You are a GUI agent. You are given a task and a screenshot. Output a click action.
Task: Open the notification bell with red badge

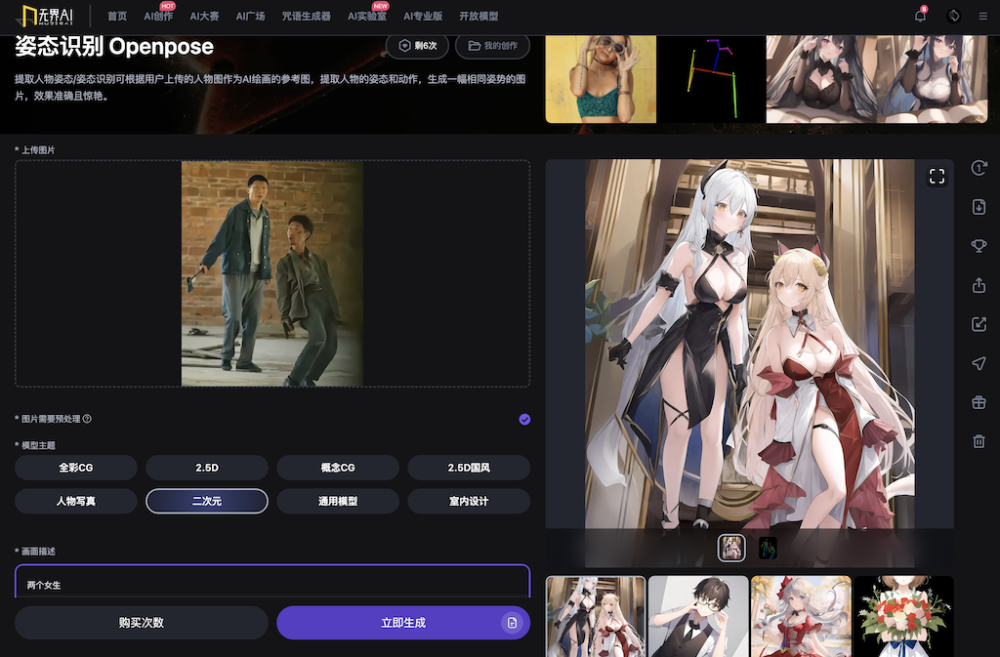[921, 16]
